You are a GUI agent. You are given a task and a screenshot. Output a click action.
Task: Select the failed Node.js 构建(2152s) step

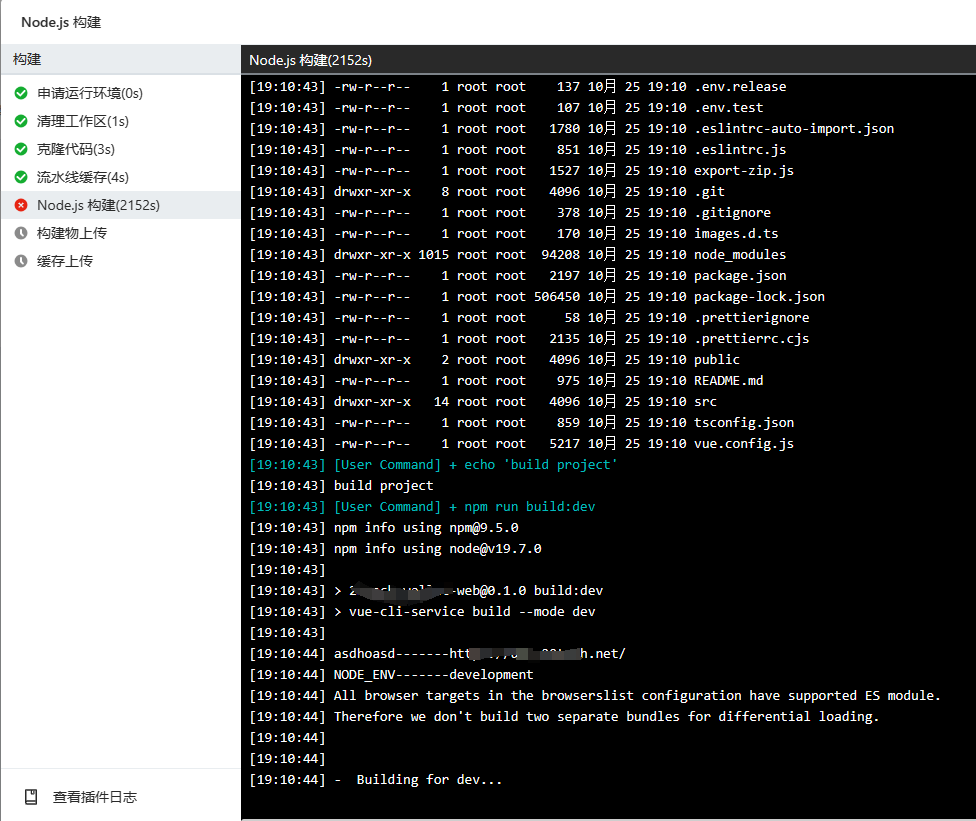coord(121,205)
